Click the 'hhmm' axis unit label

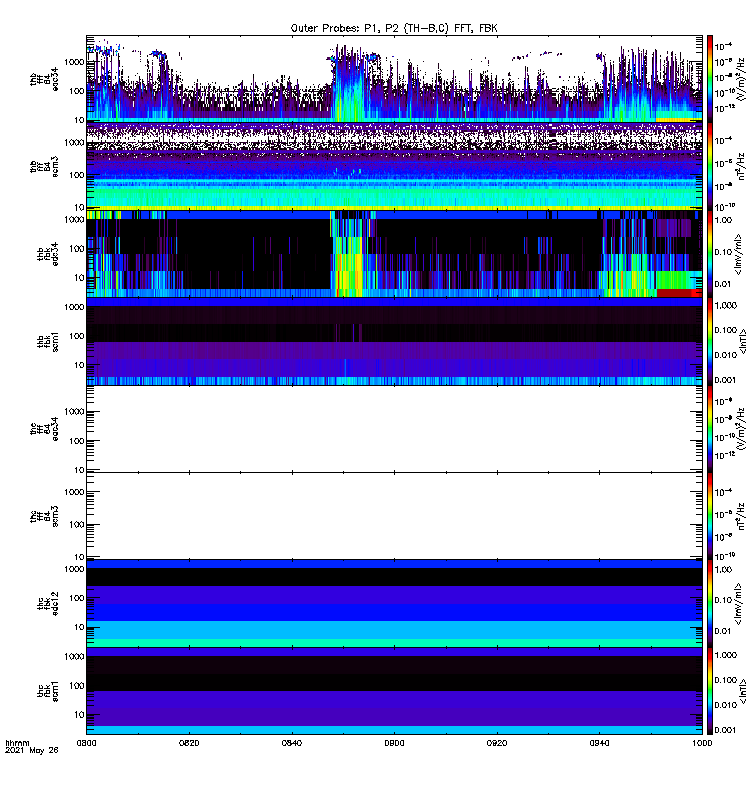click(x=17, y=743)
